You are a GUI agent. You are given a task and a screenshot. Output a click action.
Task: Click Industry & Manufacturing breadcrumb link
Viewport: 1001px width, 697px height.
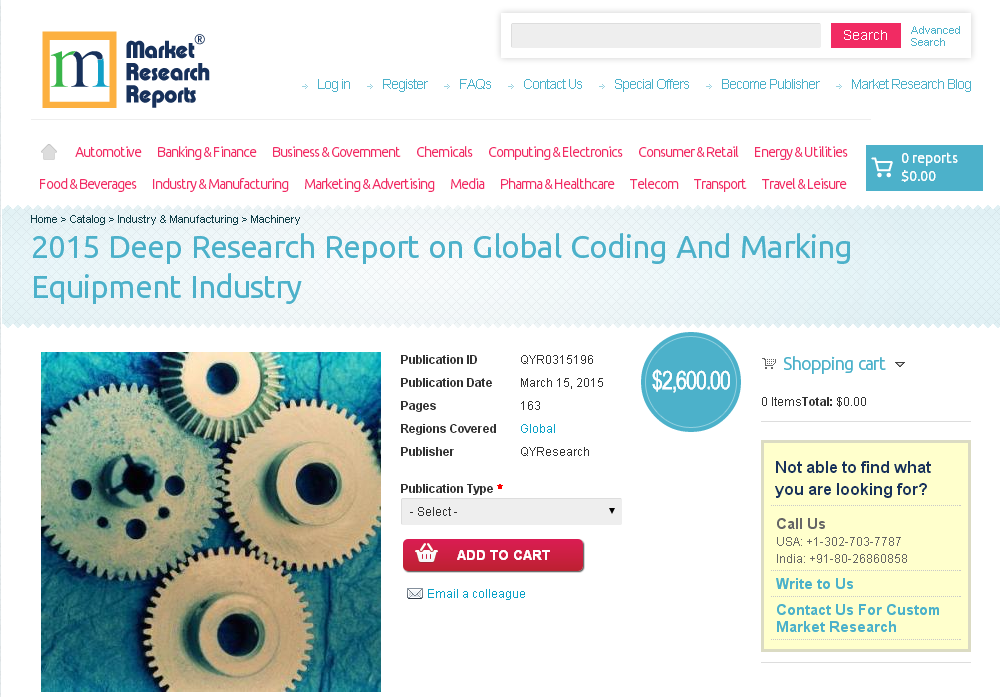coord(177,219)
